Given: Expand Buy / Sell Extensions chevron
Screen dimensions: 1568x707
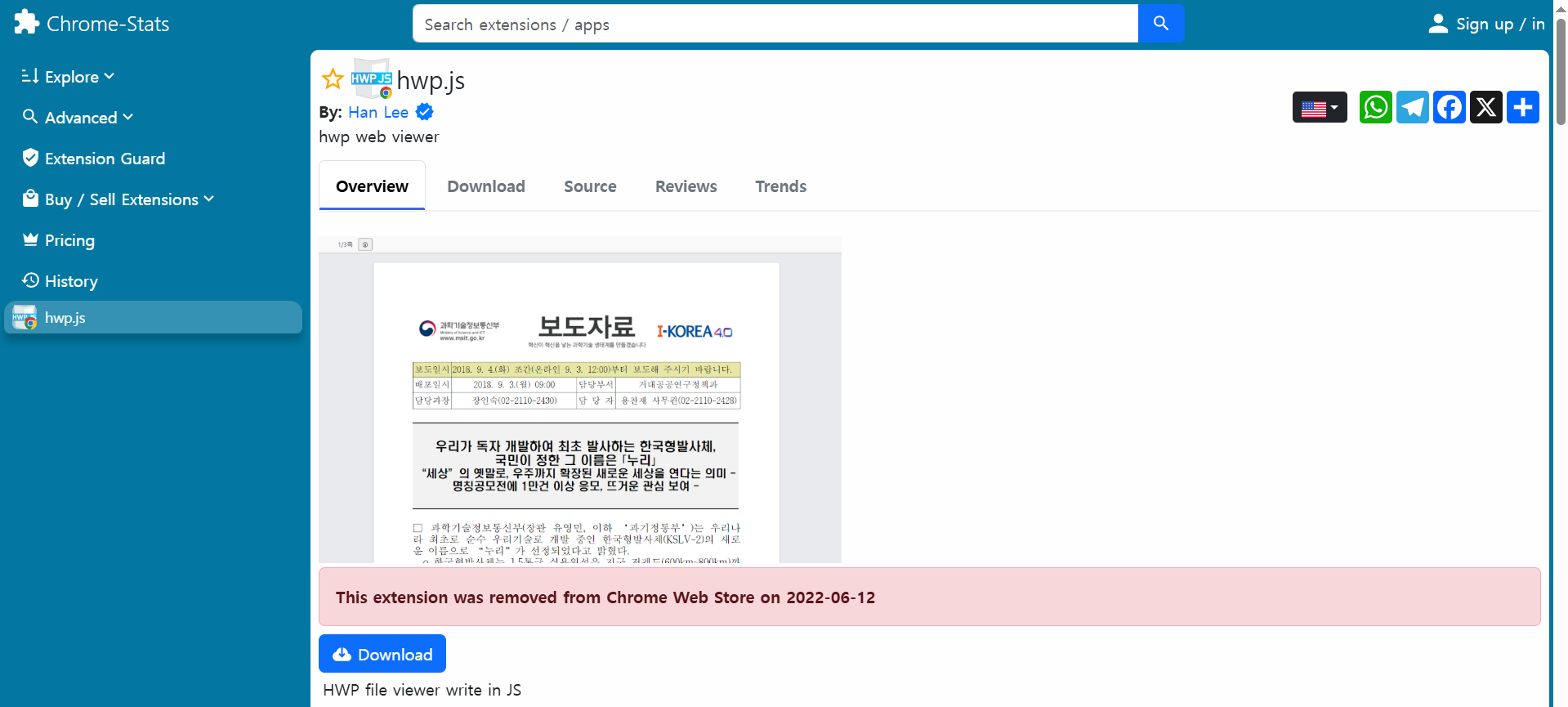Looking at the screenshot, I should (209, 199).
